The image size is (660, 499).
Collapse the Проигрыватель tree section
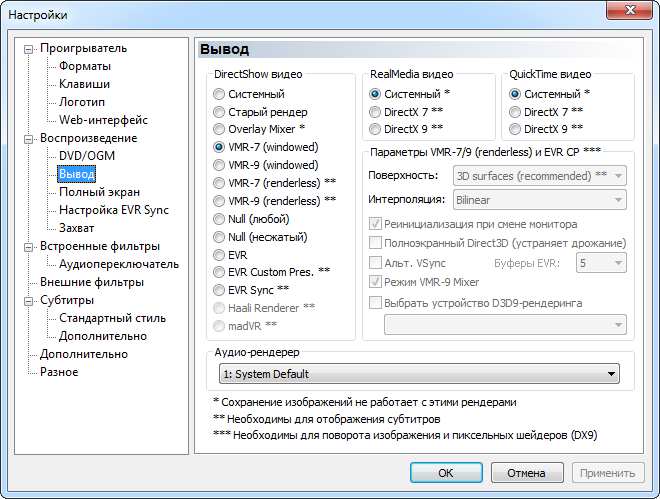pyautogui.click(x=29, y=49)
